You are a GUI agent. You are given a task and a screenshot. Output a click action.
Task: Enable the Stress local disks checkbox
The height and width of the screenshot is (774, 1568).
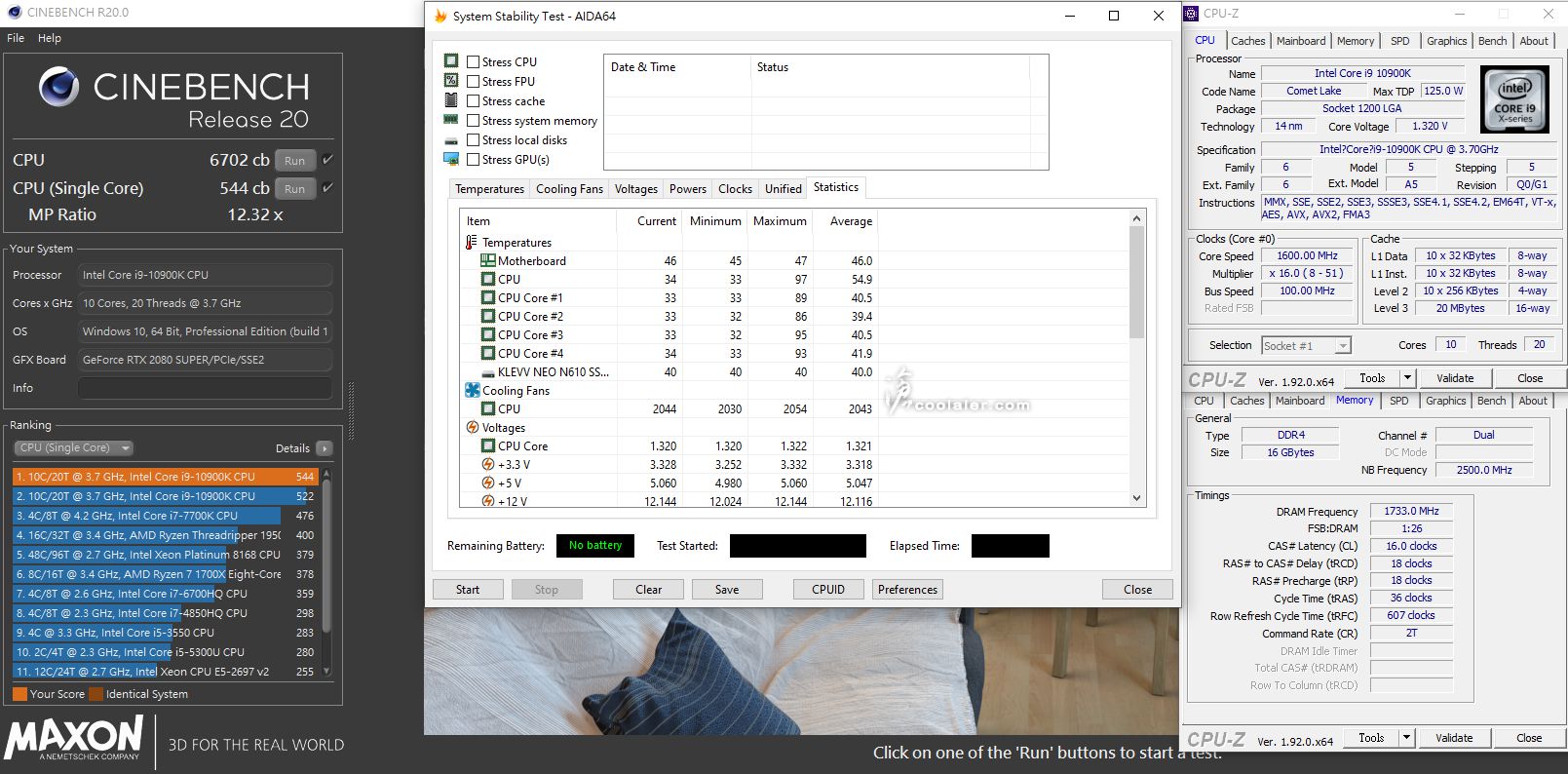473,140
